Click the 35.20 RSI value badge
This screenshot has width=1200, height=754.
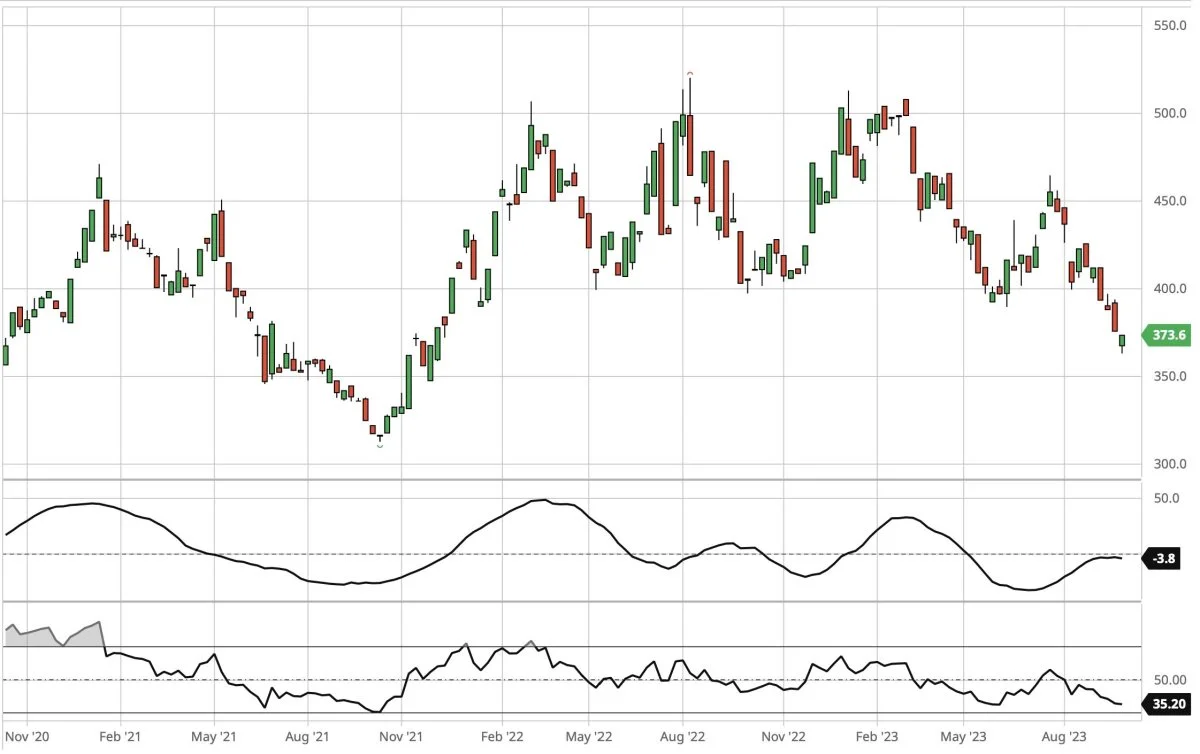coord(1168,704)
